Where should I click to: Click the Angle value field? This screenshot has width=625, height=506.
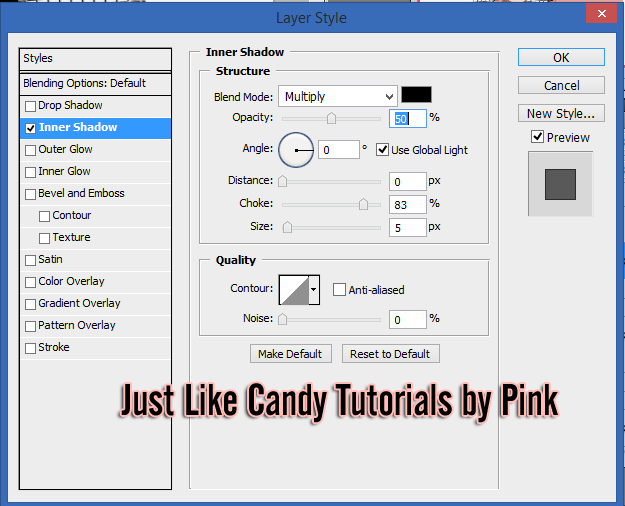339,150
